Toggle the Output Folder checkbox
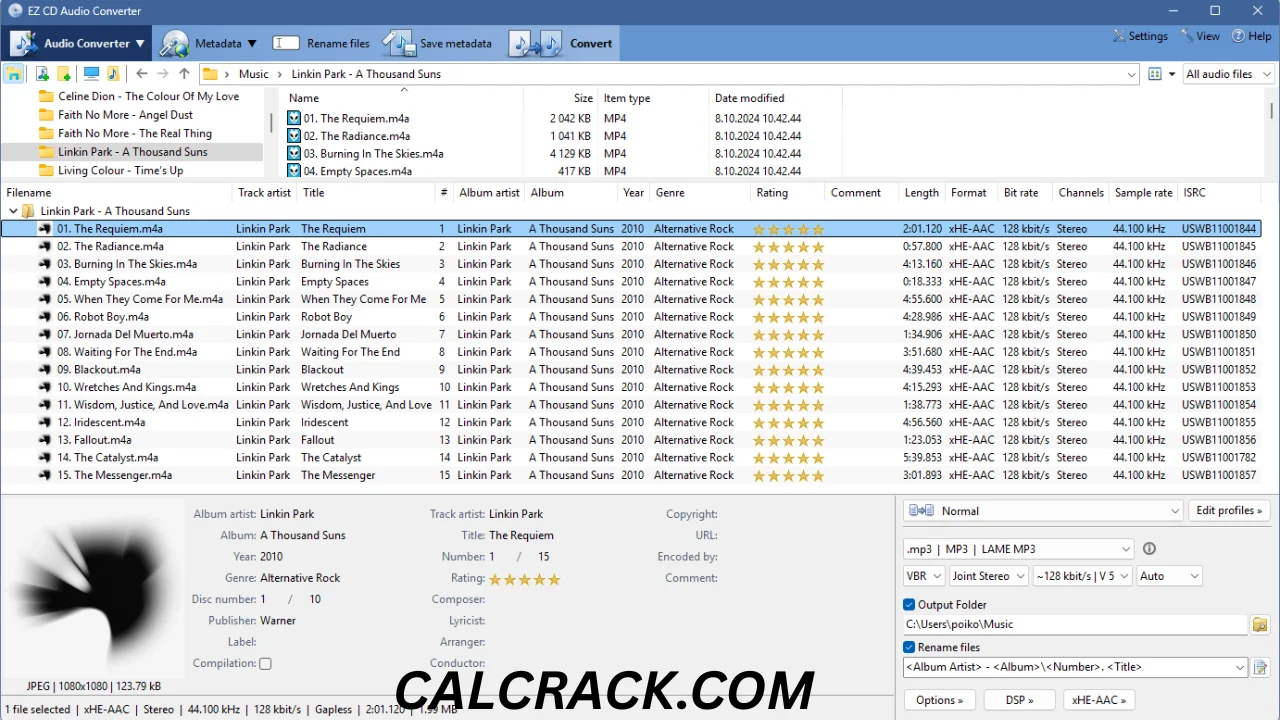Screen dimensions: 1280x720 [x=909, y=605]
